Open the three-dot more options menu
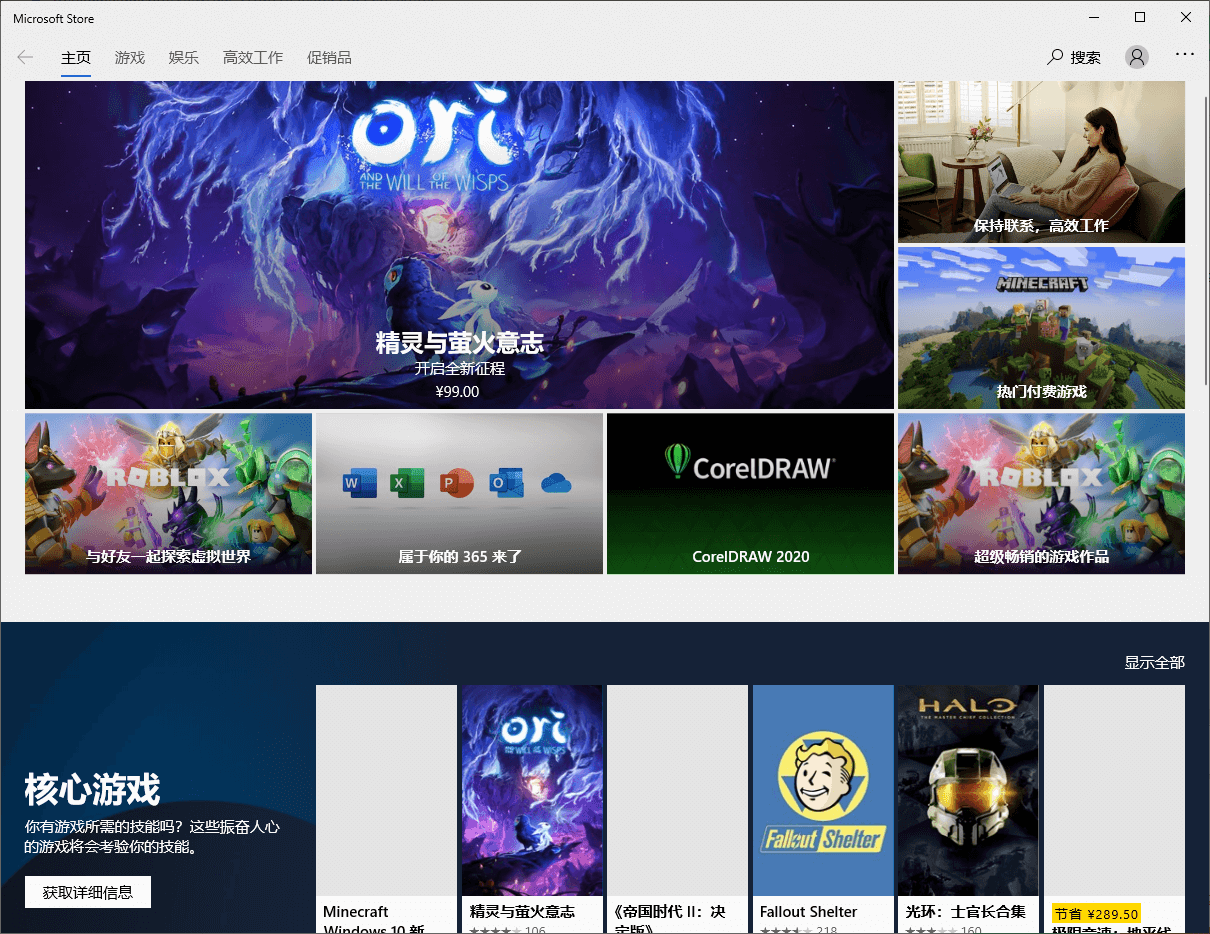This screenshot has width=1210, height=934. tap(1185, 54)
